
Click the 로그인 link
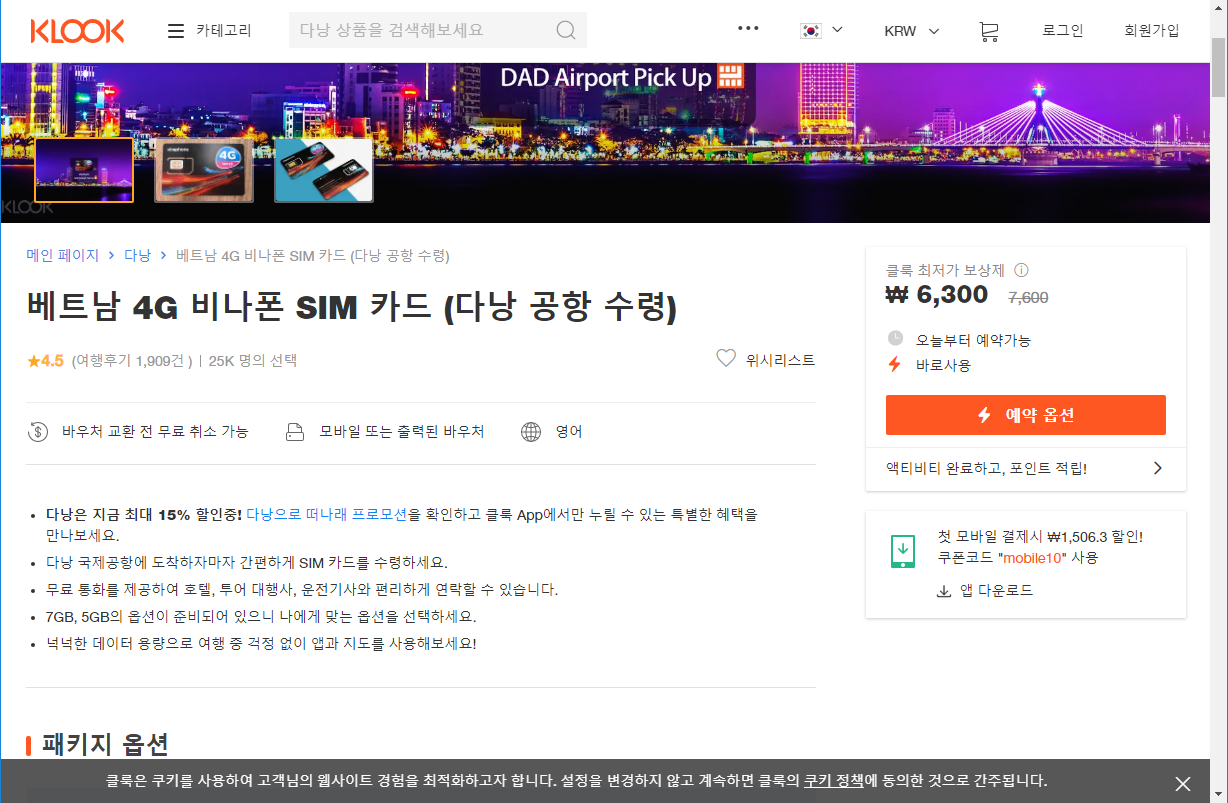tap(1062, 31)
